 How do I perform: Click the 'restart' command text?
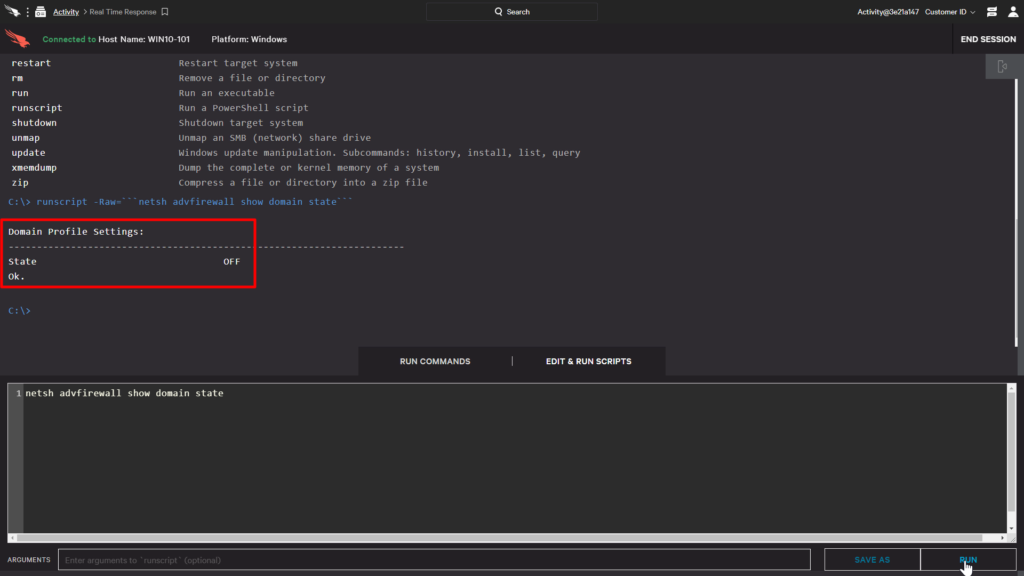[31, 63]
